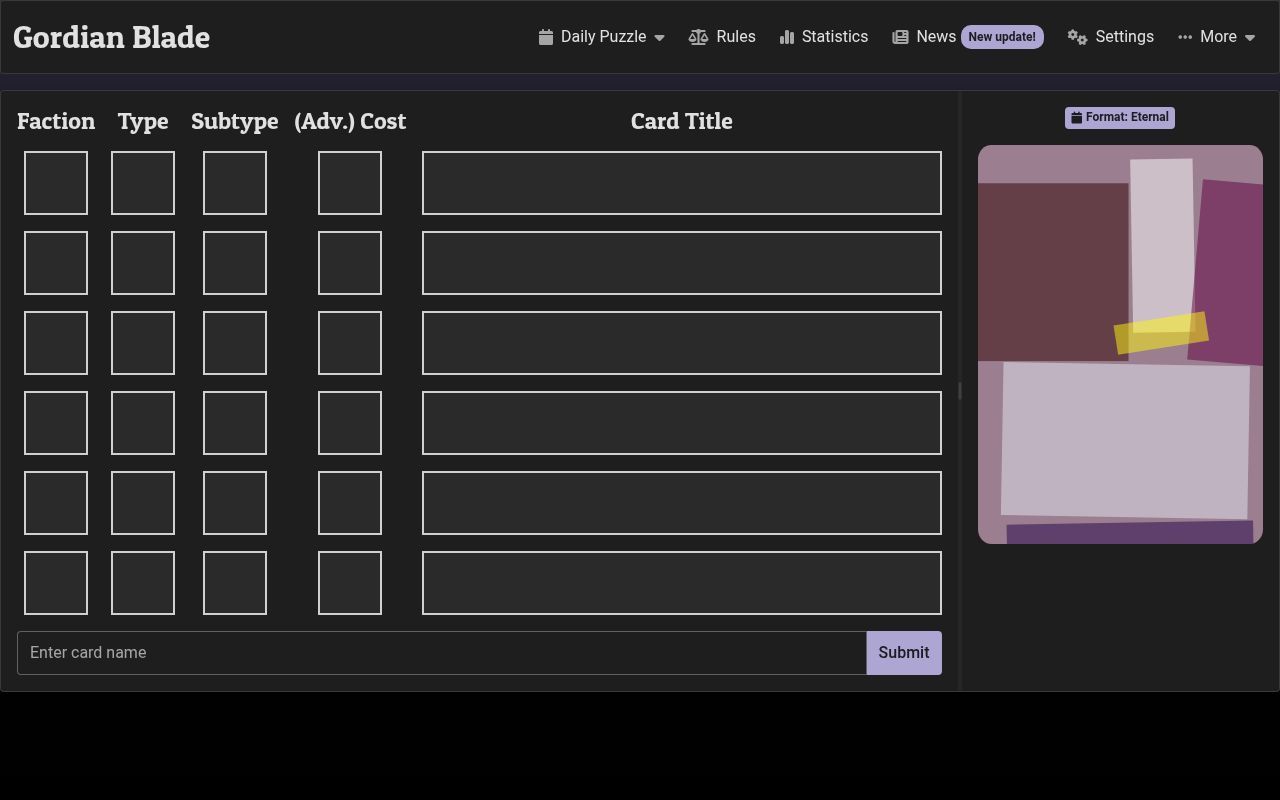Click first row Faction box
The image size is (1280, 800).
(x=56, y=183)
